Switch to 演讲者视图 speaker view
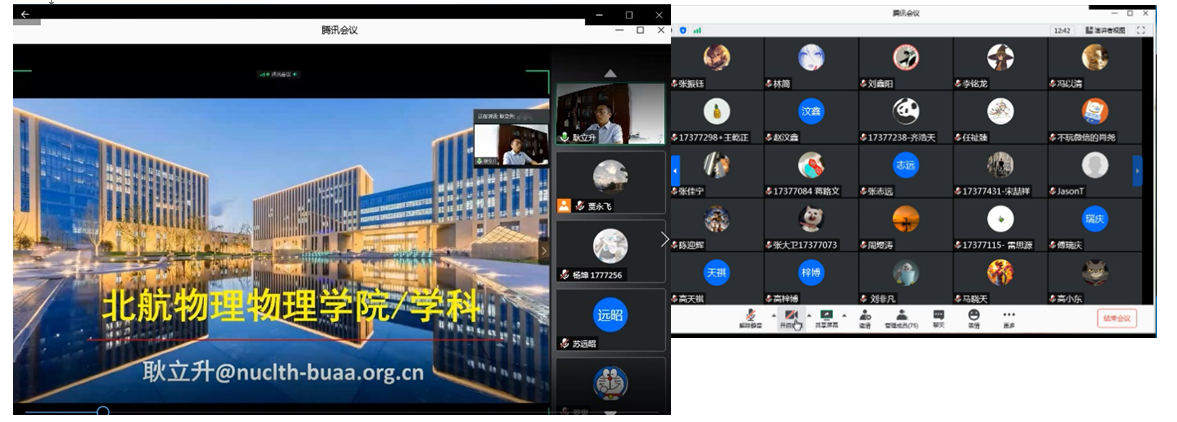 point(1104,30)
